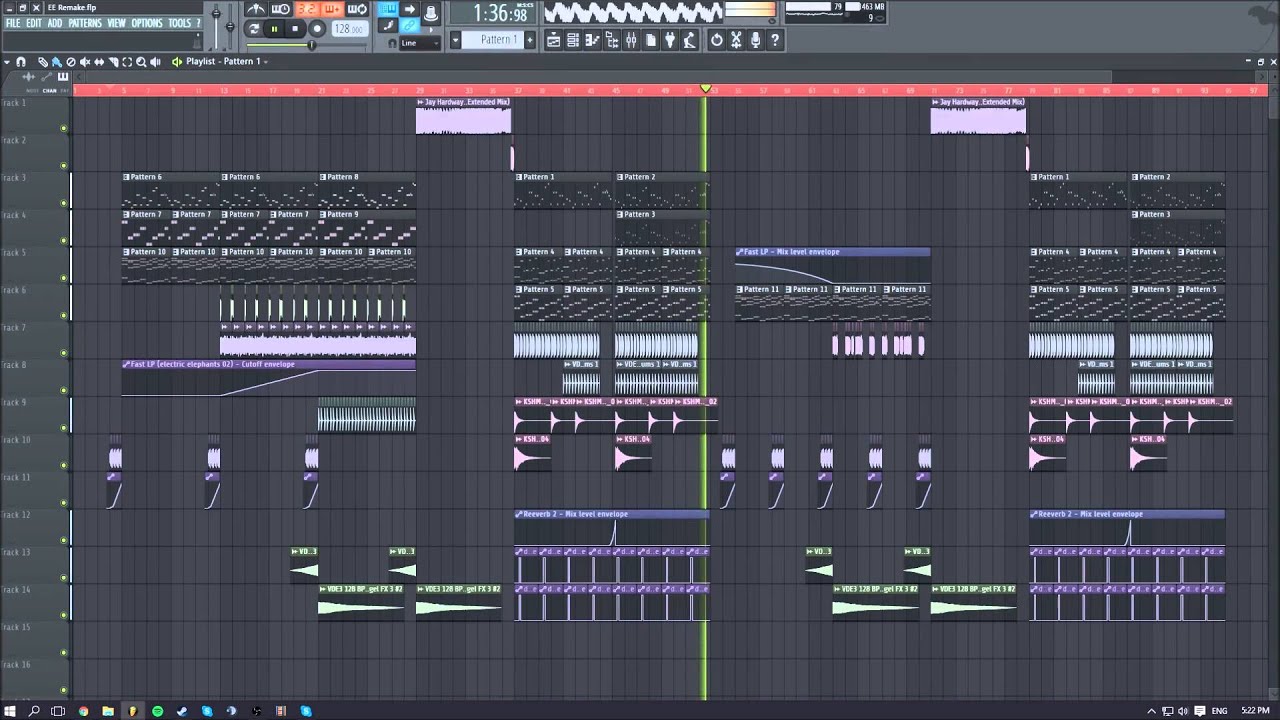1280x720 pixels.
Task: Select the playlist Mute tool
Action: pyautogui.click(x=84, y=62)
